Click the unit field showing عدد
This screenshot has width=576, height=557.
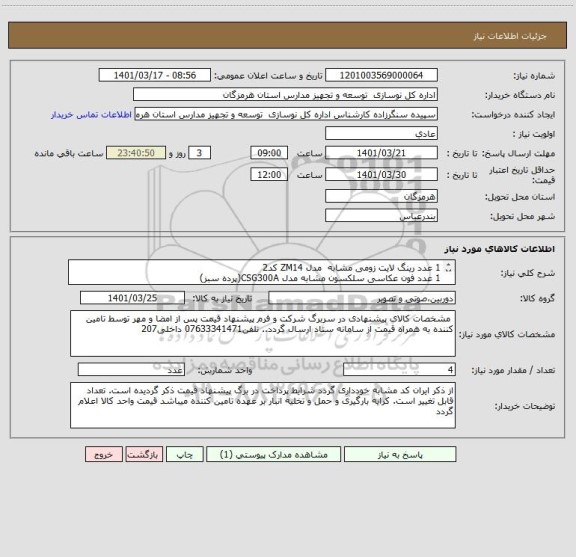tap(131, 370)
